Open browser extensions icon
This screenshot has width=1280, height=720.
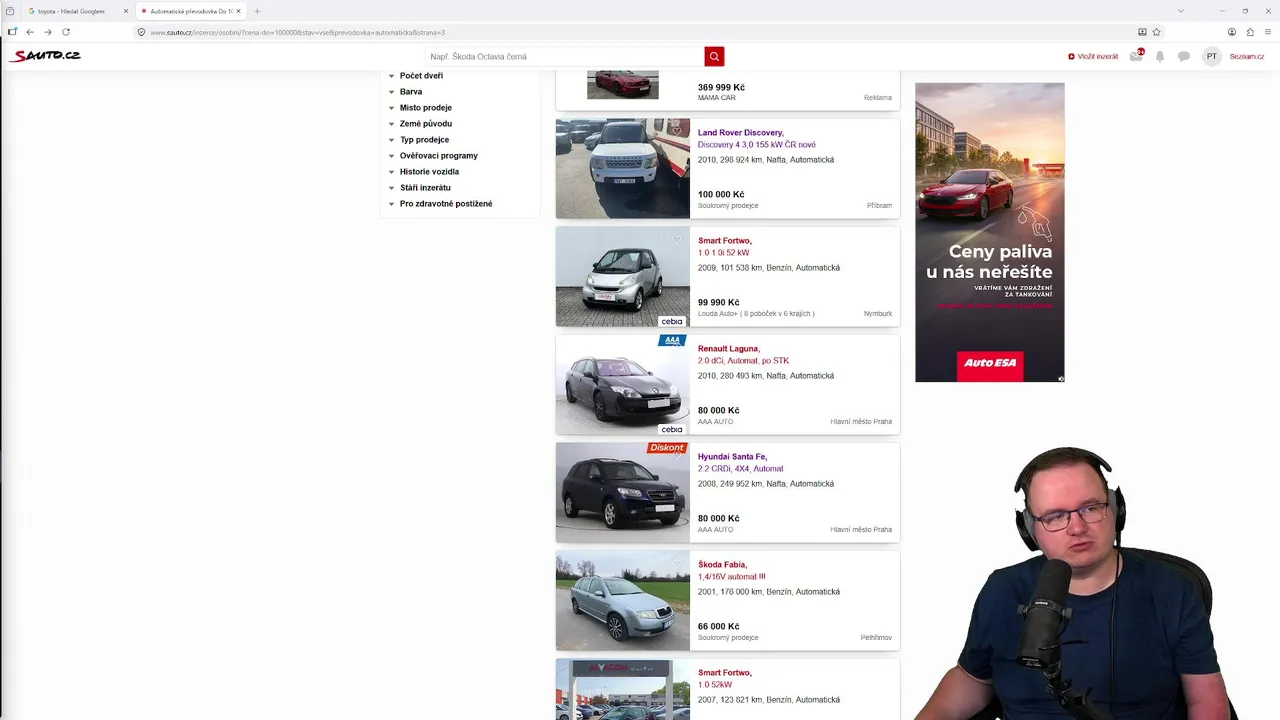pyautogui.click(x=1250, y=32)
